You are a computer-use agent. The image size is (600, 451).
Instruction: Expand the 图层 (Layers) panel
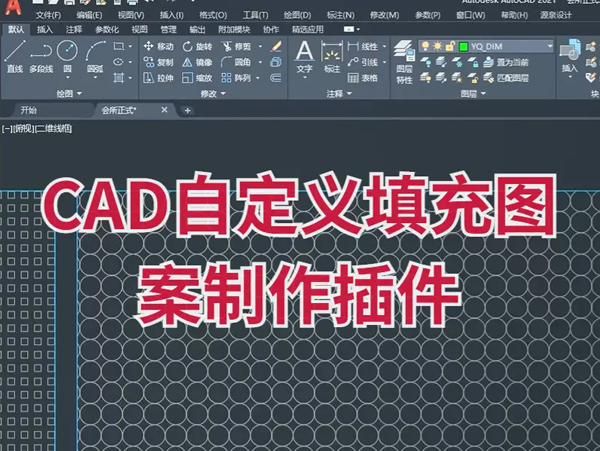[473, 93]
